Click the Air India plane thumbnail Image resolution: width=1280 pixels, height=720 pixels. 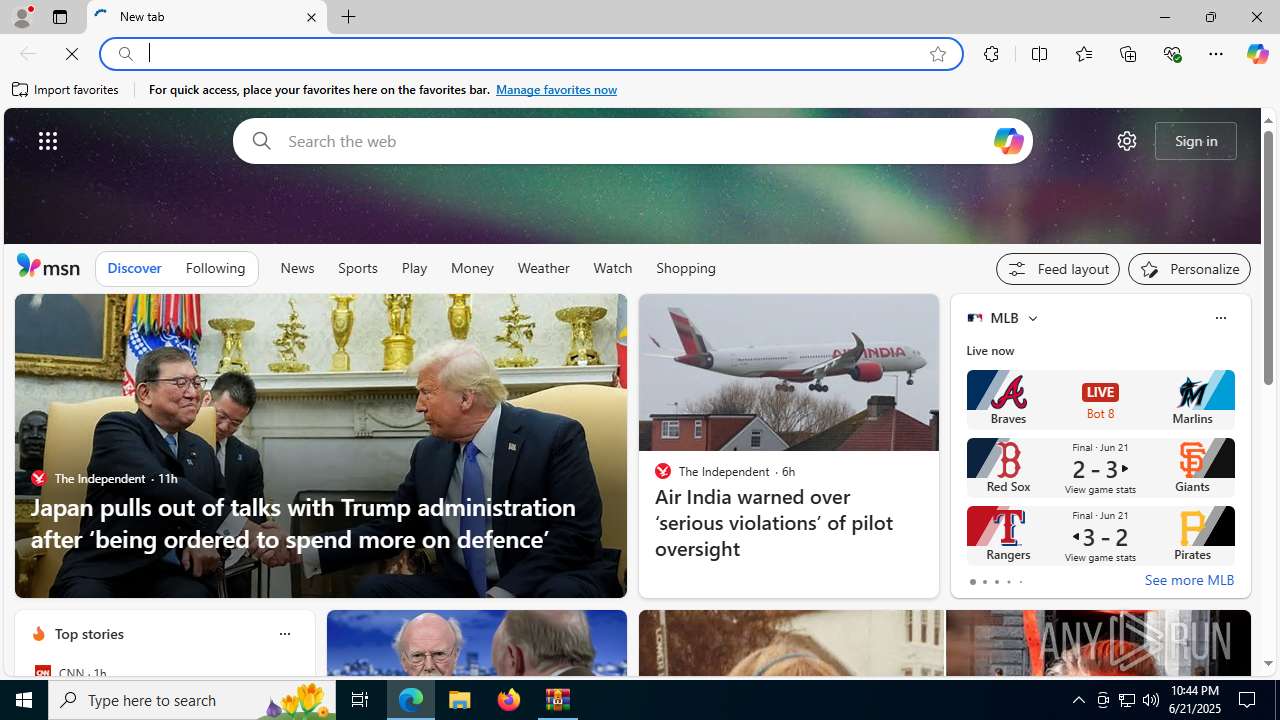[x=789, y=372]
